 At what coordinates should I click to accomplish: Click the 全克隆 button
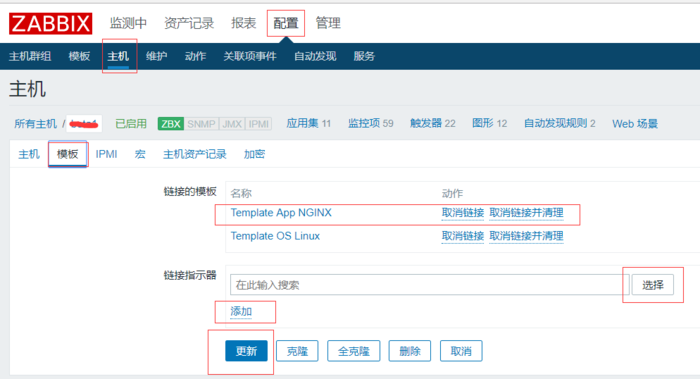pyautogui.click(x=354, y=351)
